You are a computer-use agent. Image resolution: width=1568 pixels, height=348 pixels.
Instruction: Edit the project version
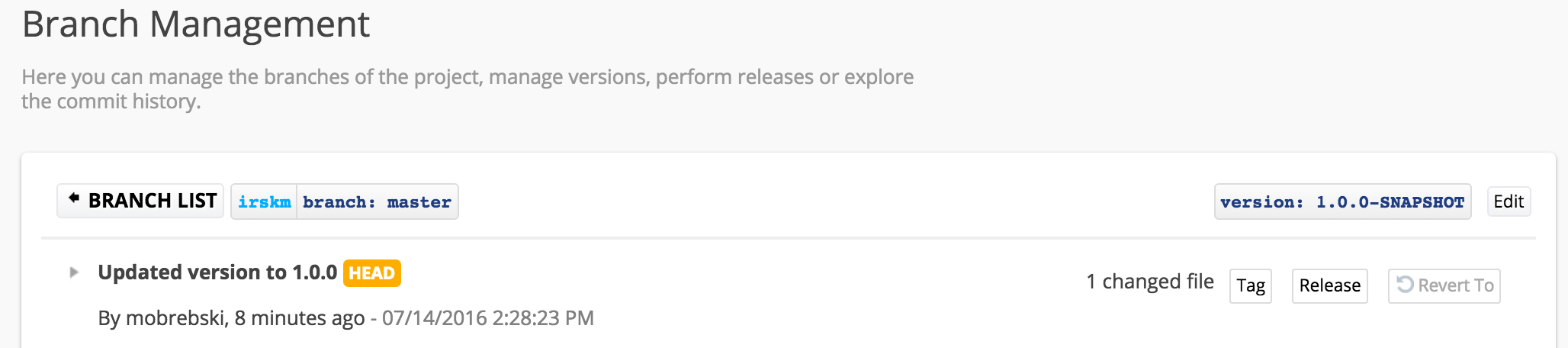tap(1509, 201)
